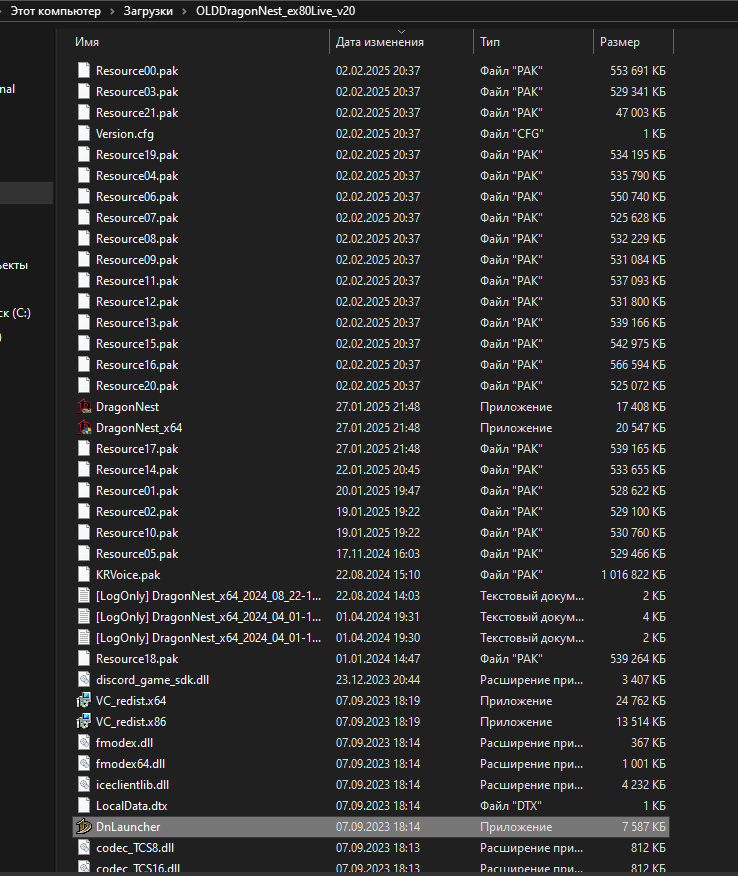Select the 2024_08_22 LogOnly text document icon
This screenshot has width=738, height=876.
(84, 596)
